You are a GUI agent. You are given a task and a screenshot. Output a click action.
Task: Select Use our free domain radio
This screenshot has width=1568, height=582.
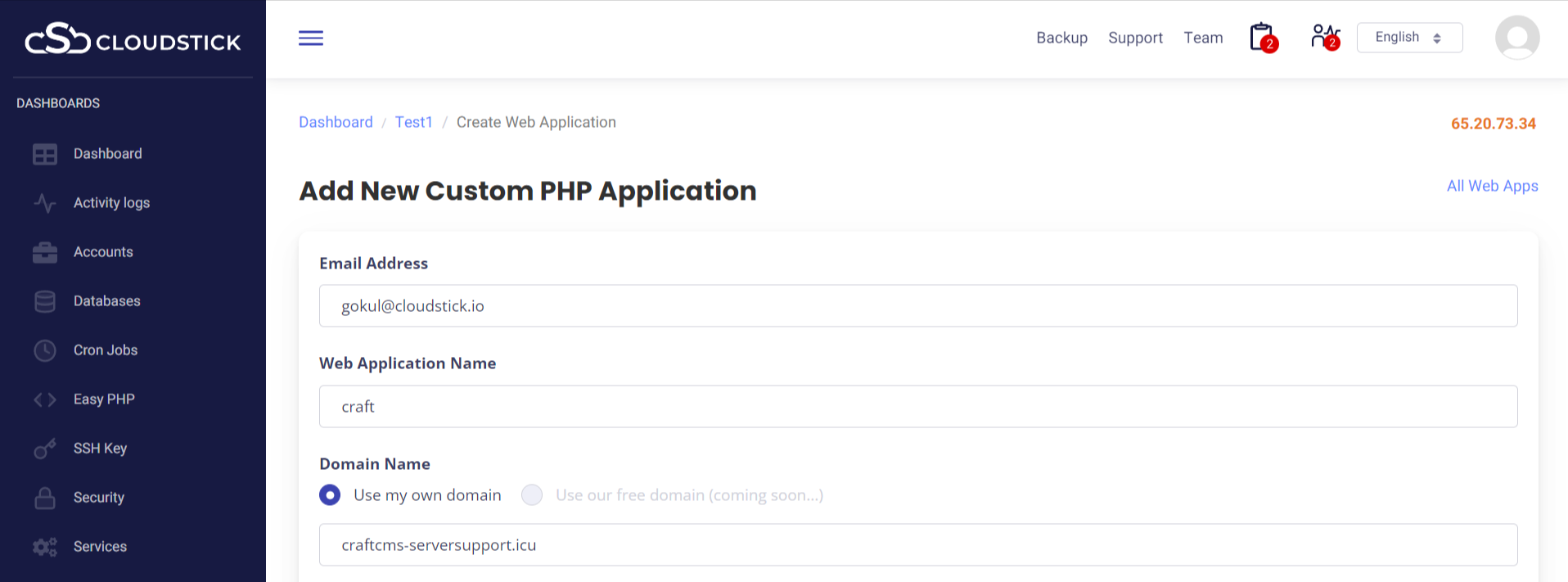pos(532,495)
